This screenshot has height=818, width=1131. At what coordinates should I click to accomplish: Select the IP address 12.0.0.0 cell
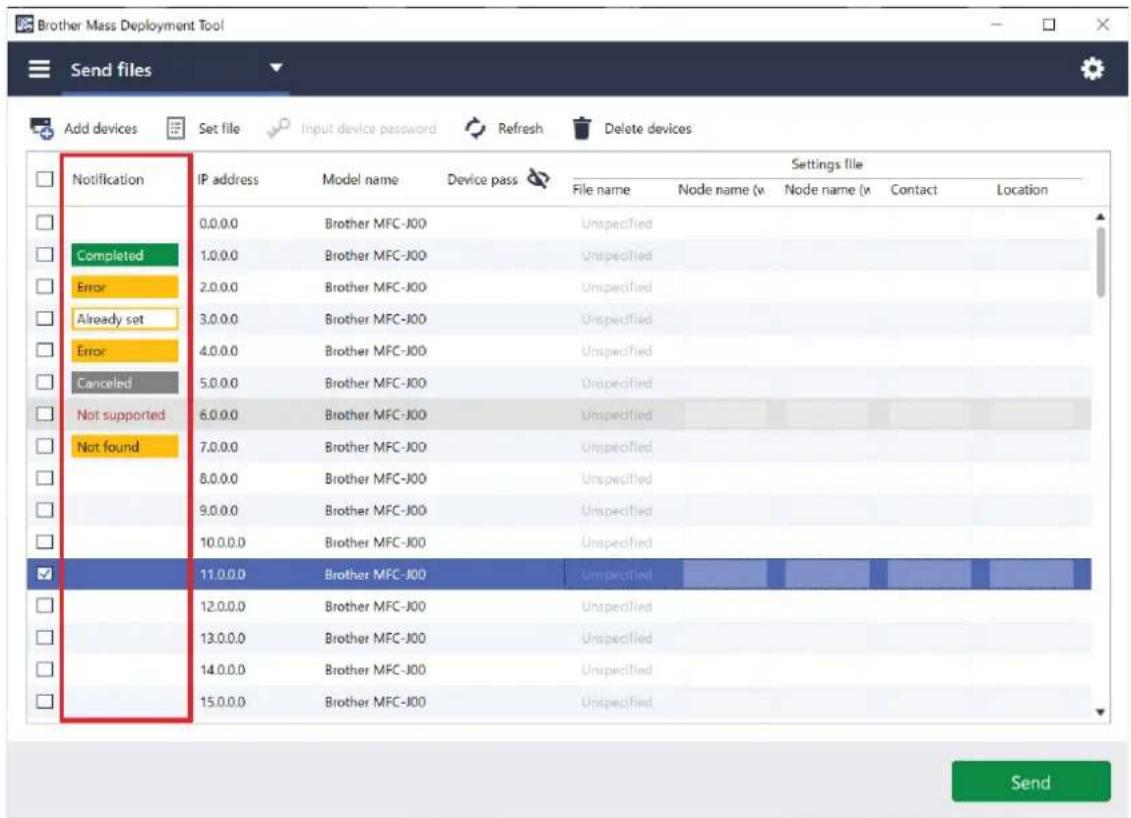click(223, 606)
